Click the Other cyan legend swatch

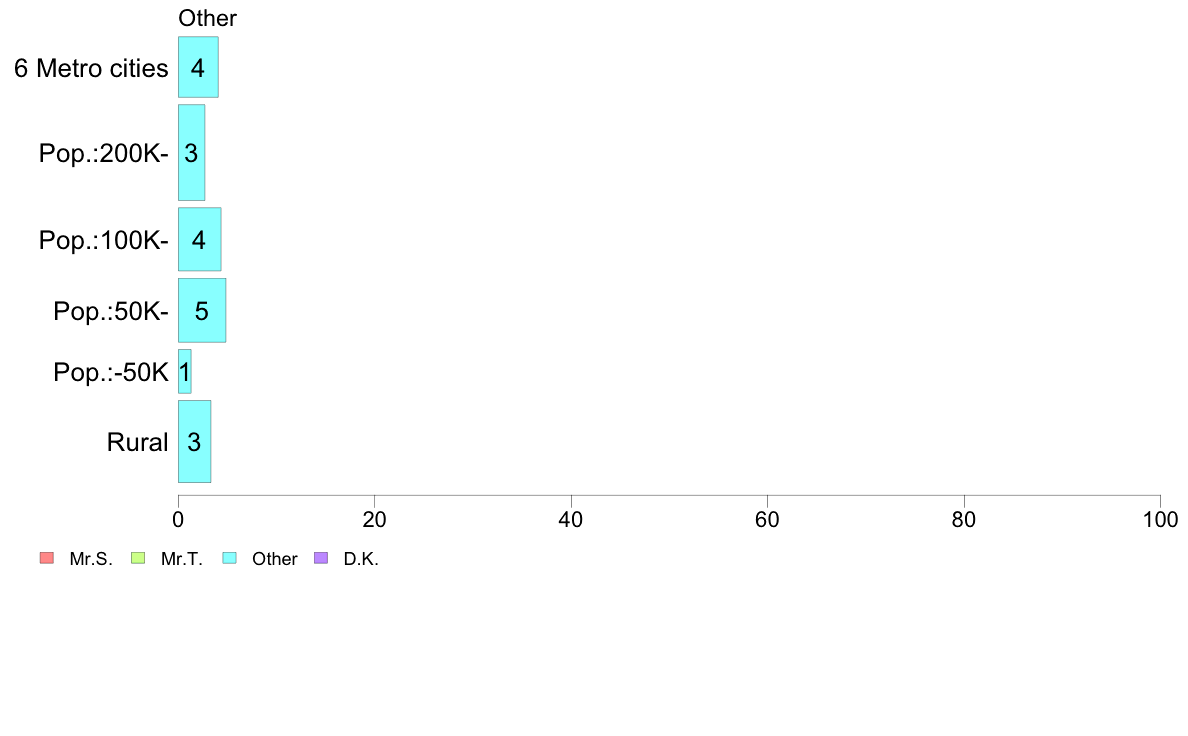click(x=230, y=559)
